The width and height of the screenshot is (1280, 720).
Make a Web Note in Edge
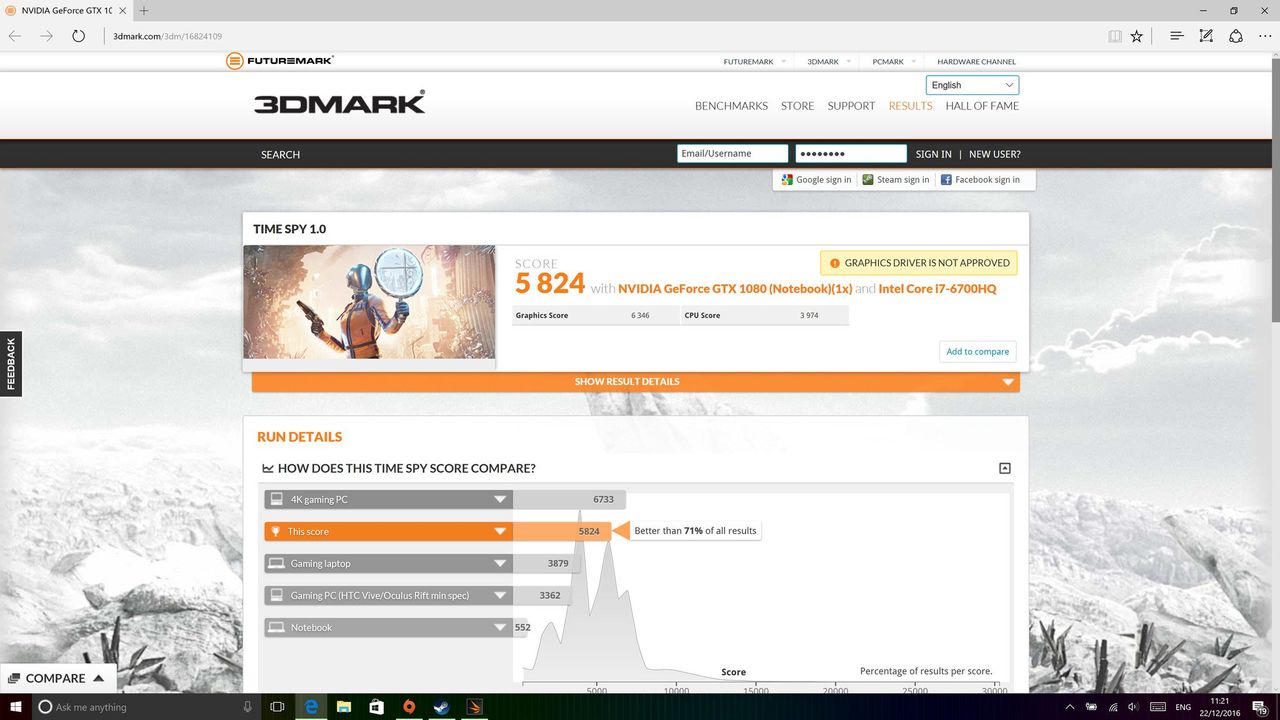click(1206, 36)
